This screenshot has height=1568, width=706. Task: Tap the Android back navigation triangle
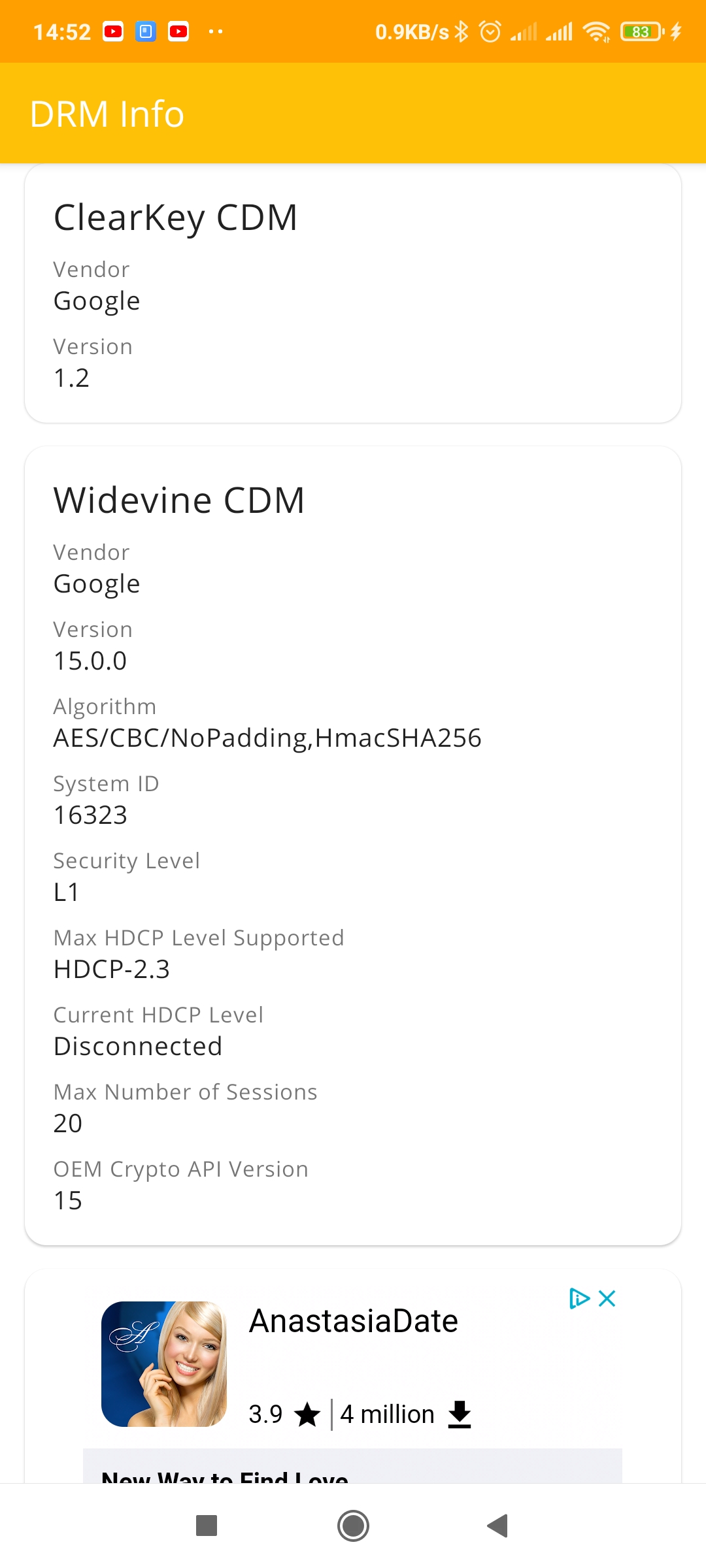coord(498,1526)
